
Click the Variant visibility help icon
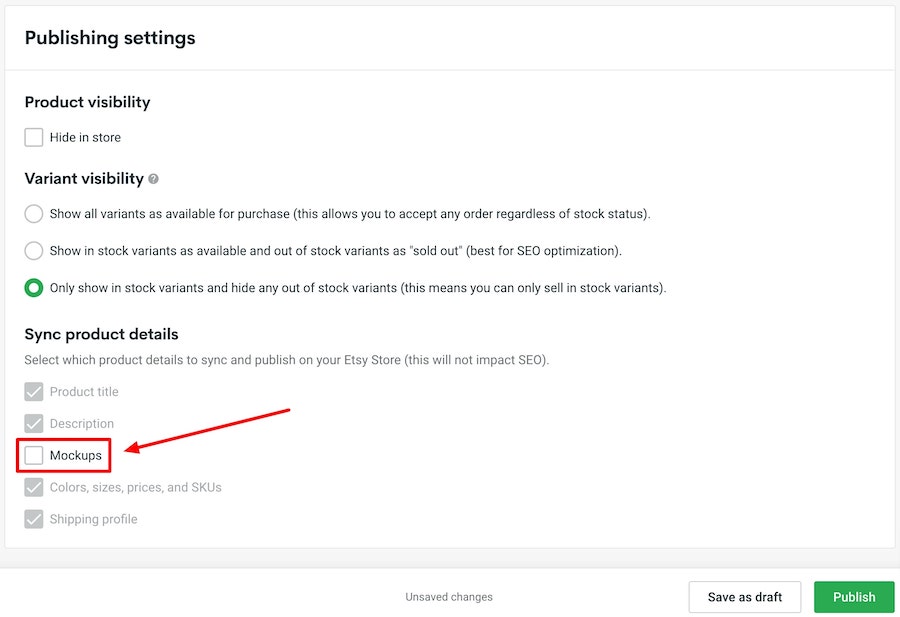pyautogui.click(x=153, y=179)
